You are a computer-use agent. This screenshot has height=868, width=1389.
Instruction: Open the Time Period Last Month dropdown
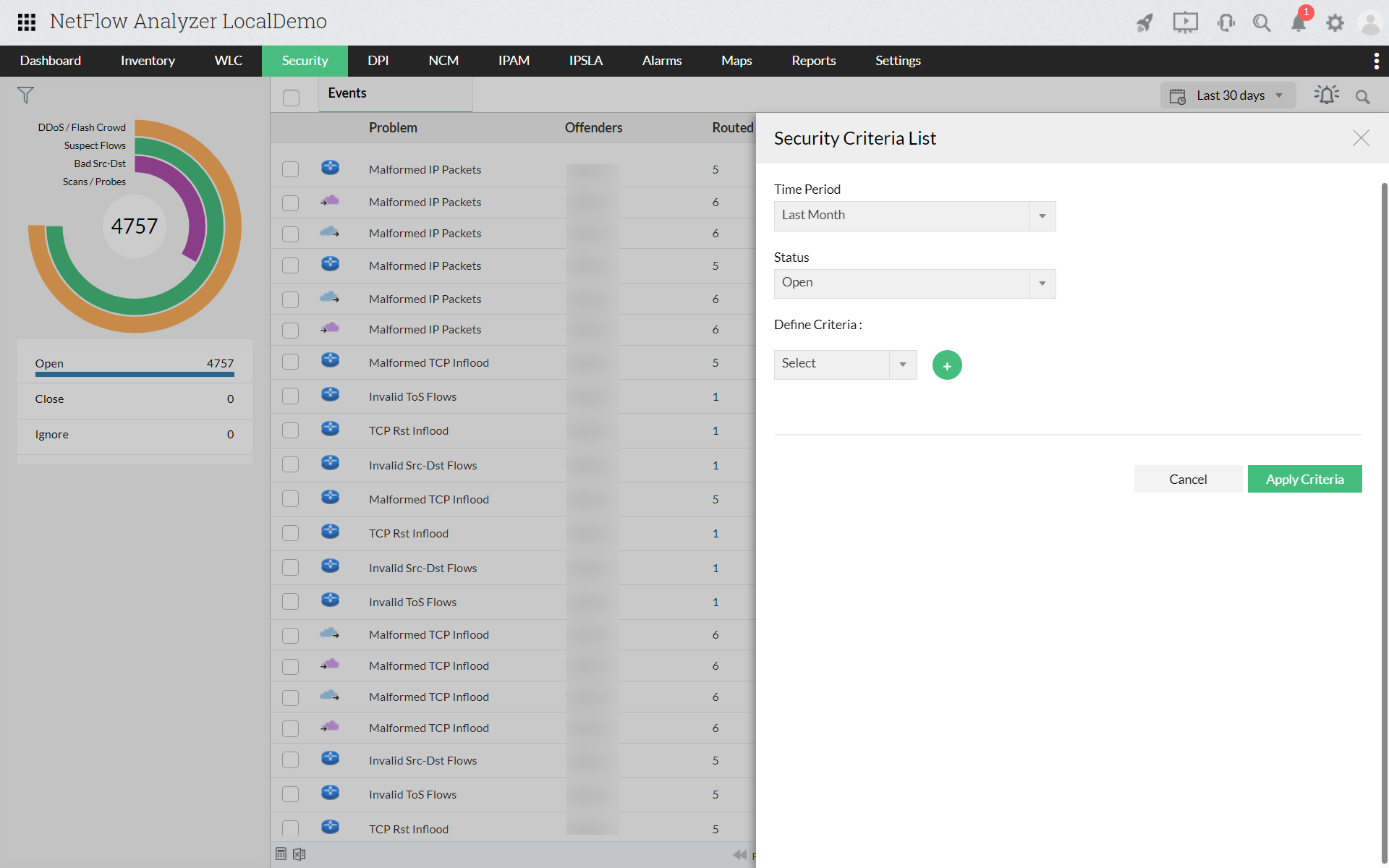point(914,216)
